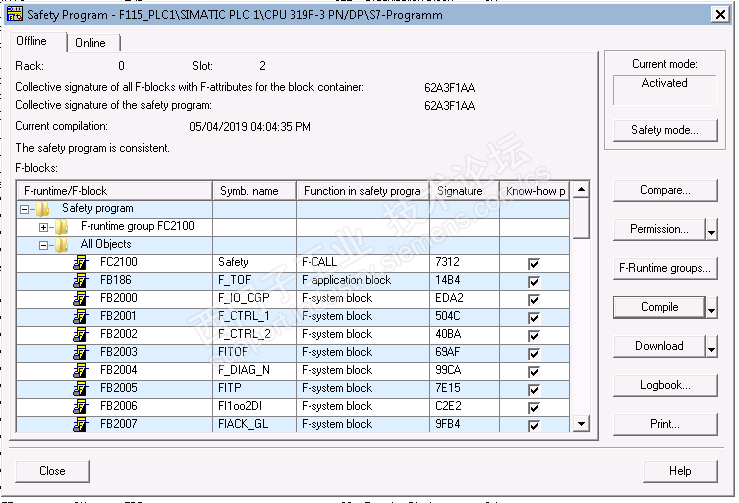Click the F_IO_CGP symbolic name cell
Viewport: 739px width, 503px height.
255,298
